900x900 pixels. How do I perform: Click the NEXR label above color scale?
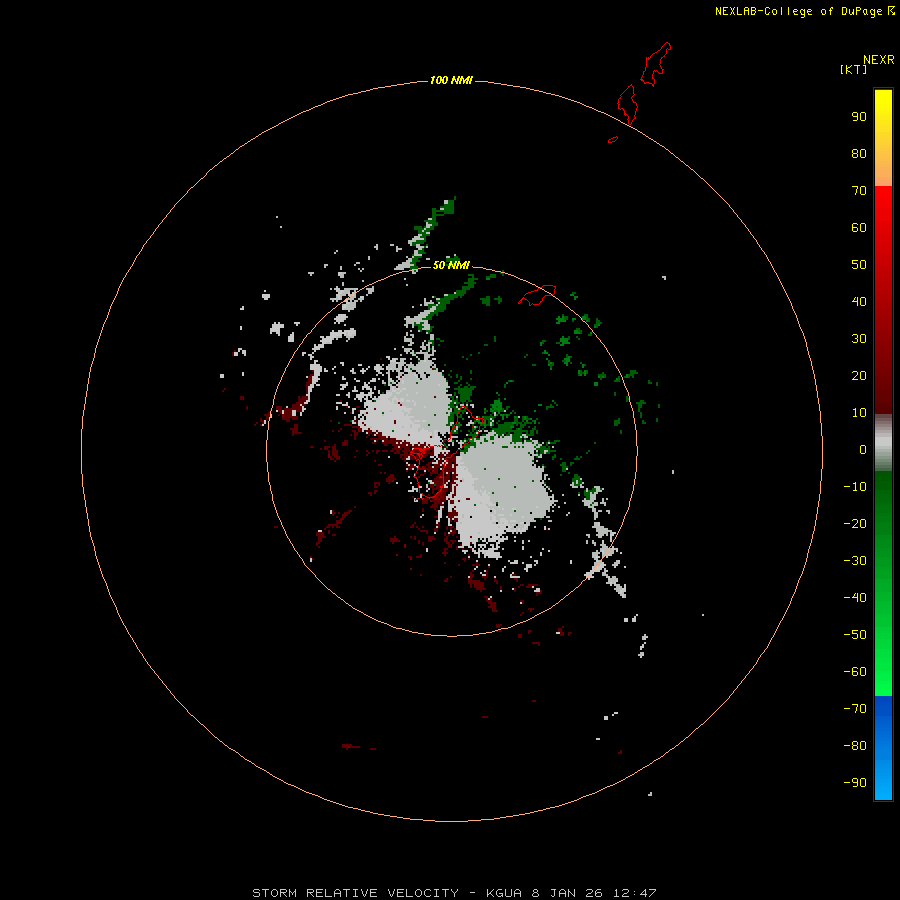[878, 60]
